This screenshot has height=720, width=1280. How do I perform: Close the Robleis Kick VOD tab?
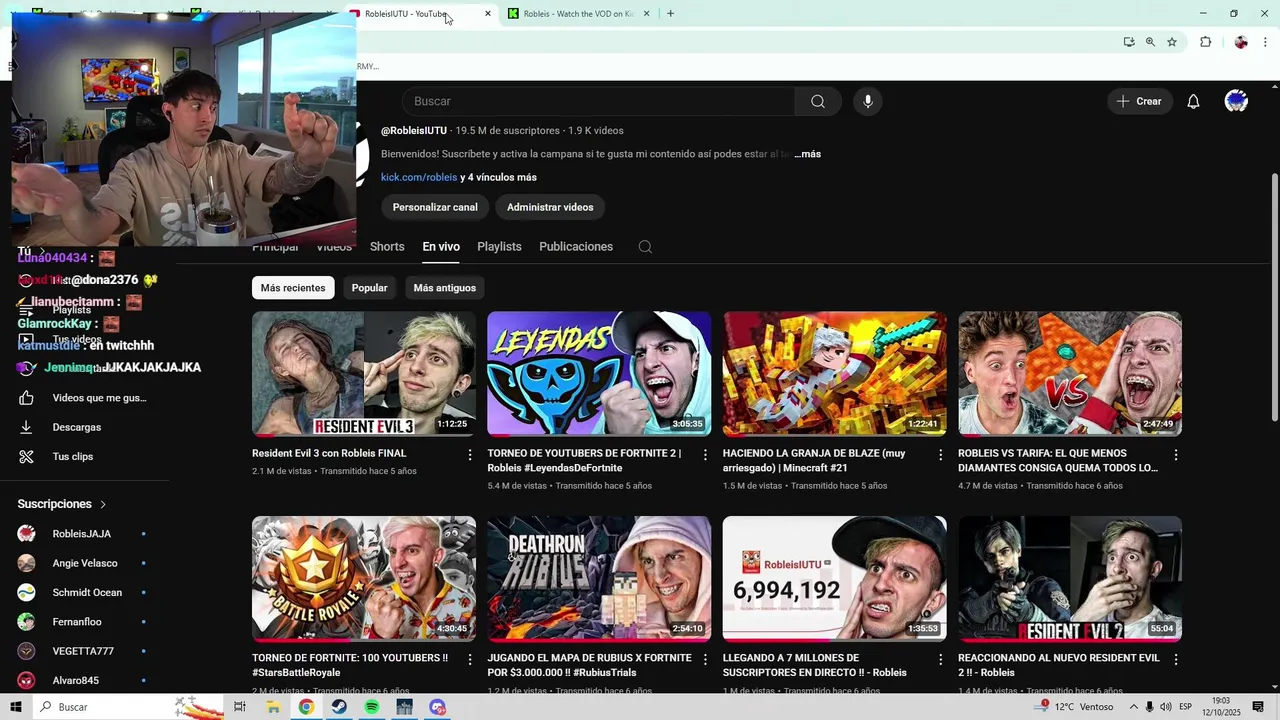point(646,14)
